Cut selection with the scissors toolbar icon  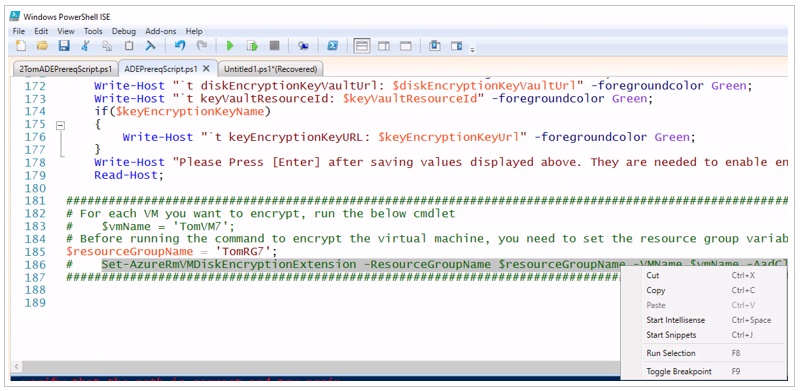86,46
